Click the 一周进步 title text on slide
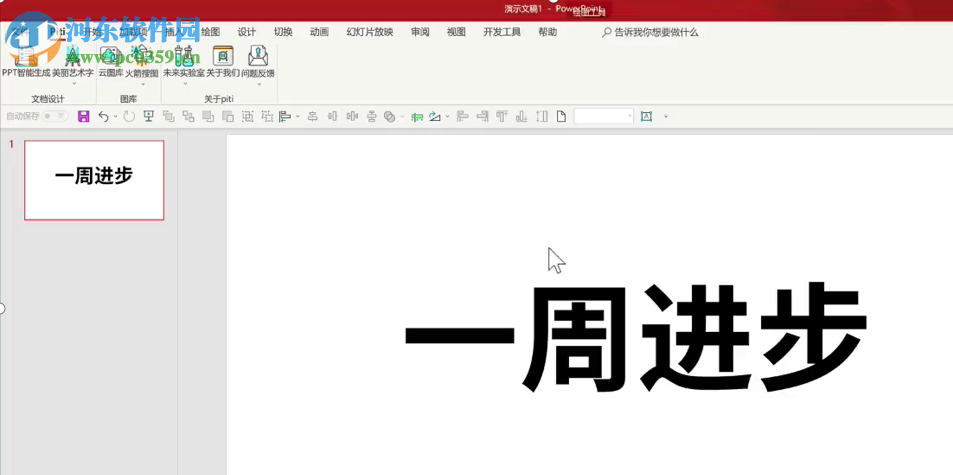 pos(635,339)
